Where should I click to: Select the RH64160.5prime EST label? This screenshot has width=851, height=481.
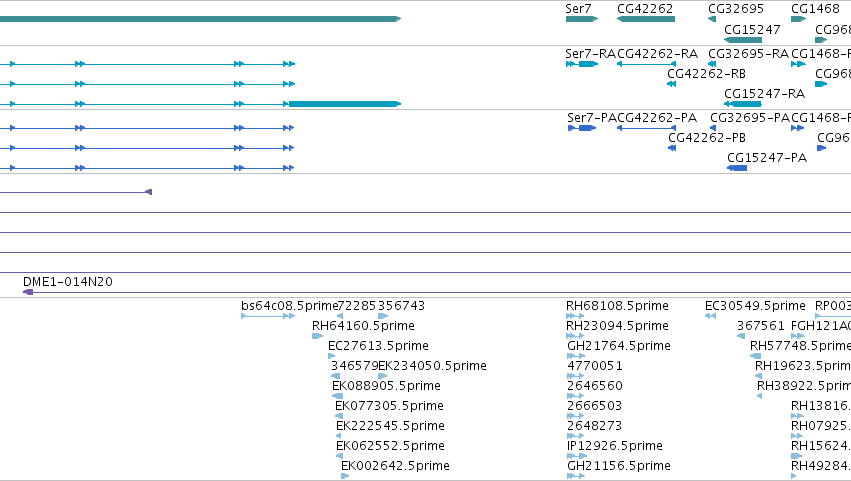(363, 326)
